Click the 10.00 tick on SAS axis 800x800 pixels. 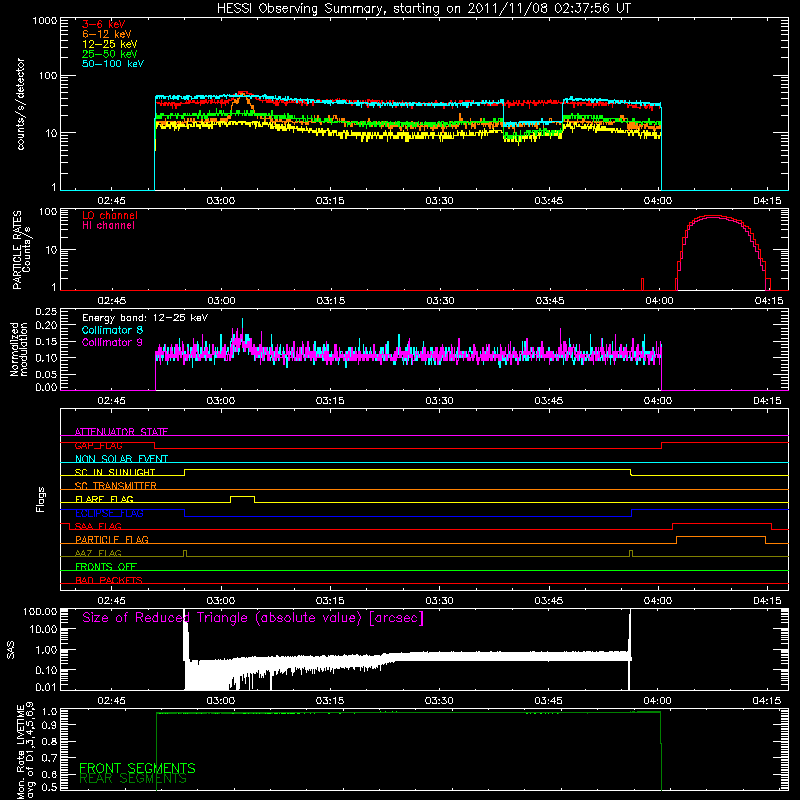pos(43,629)
